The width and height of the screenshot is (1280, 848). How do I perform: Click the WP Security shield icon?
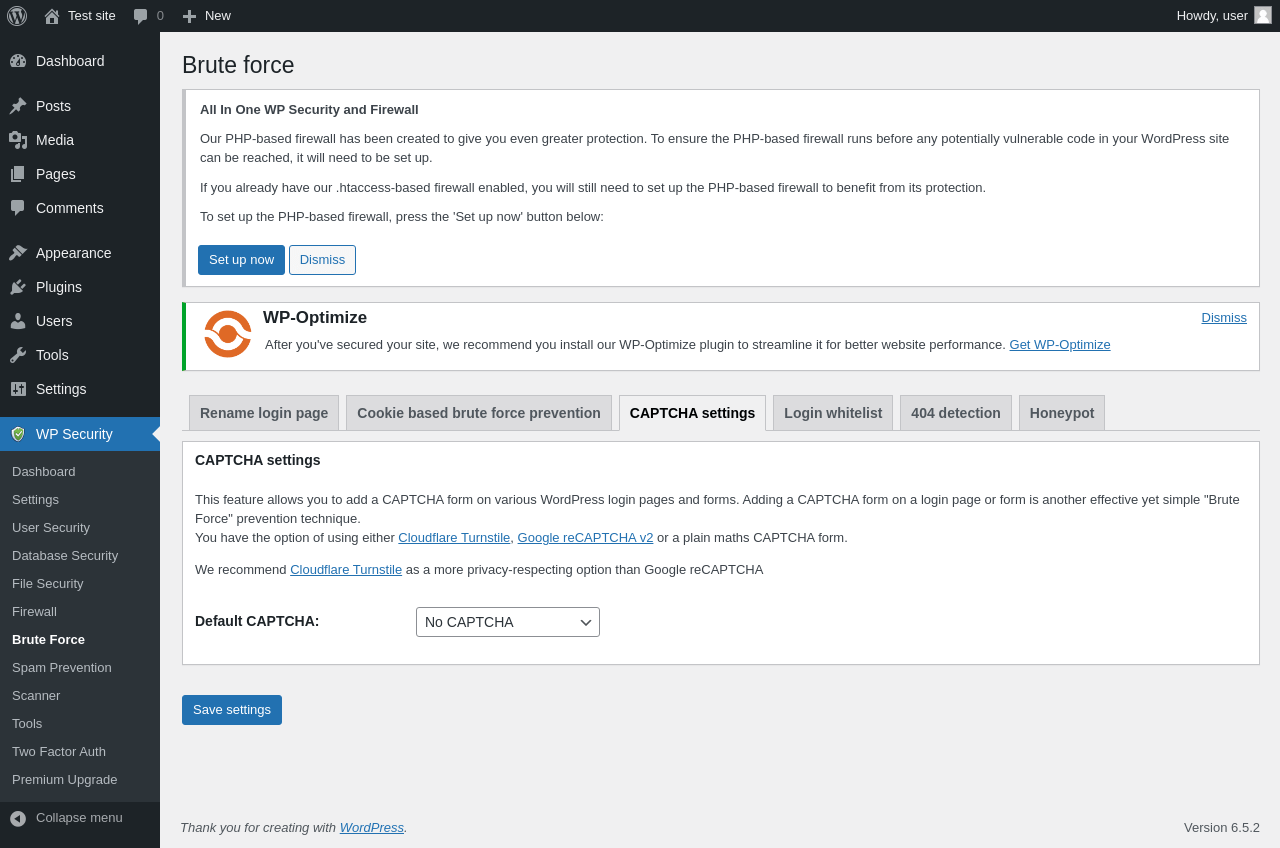[x=18, y=434]
